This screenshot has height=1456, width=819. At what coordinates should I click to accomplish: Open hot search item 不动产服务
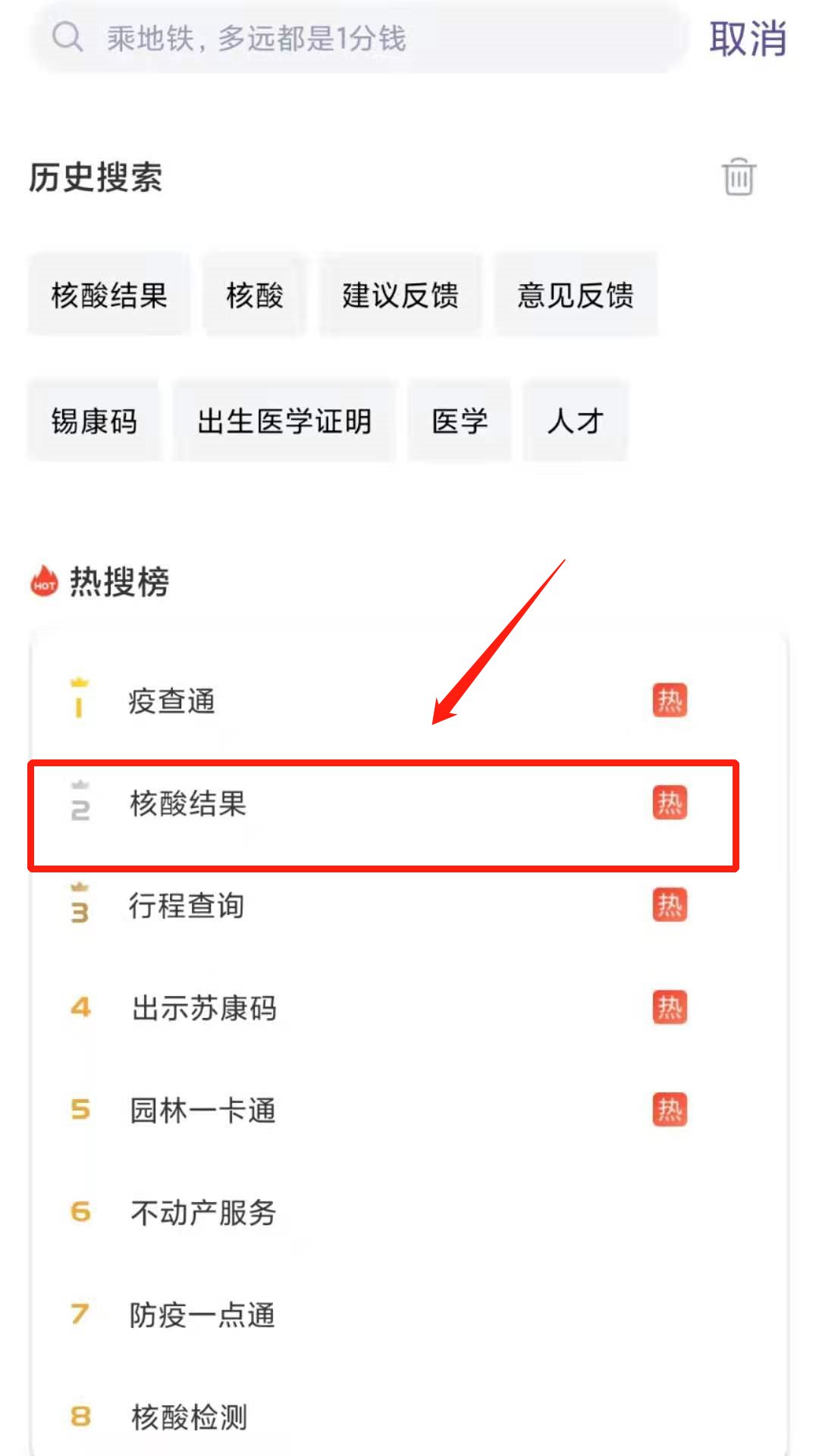(x=203, y=1213)
